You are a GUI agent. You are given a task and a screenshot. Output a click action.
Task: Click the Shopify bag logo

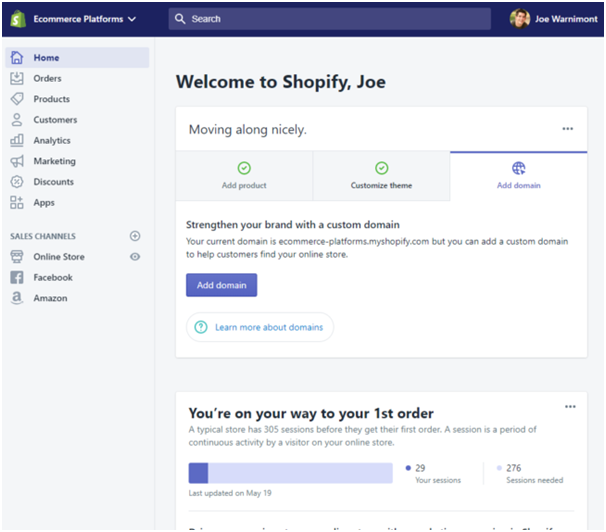click(18, 19)
